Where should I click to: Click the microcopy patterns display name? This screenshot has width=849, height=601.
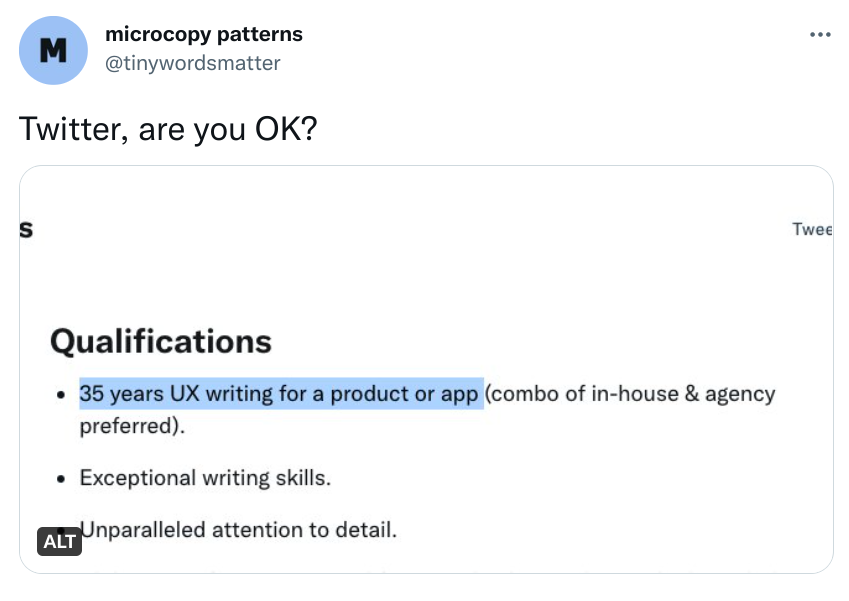pyautogui.click(x=204, y=34)
